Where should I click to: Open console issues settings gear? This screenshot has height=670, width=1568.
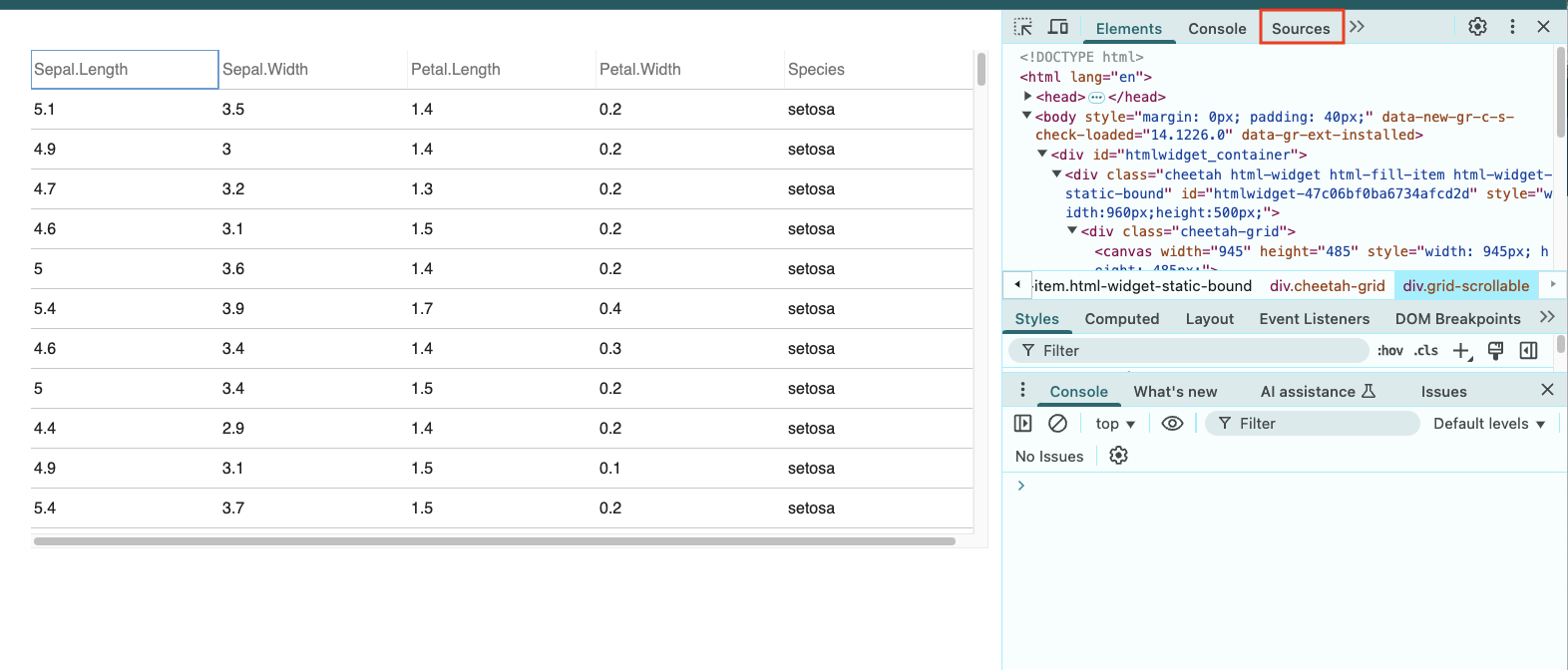1118,456
